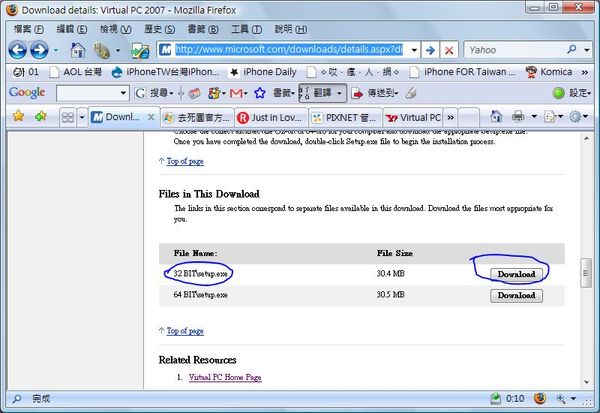The image size is (600, 413).
Task: Go forward with the Forward arrow button
Action: click(39, 50)
